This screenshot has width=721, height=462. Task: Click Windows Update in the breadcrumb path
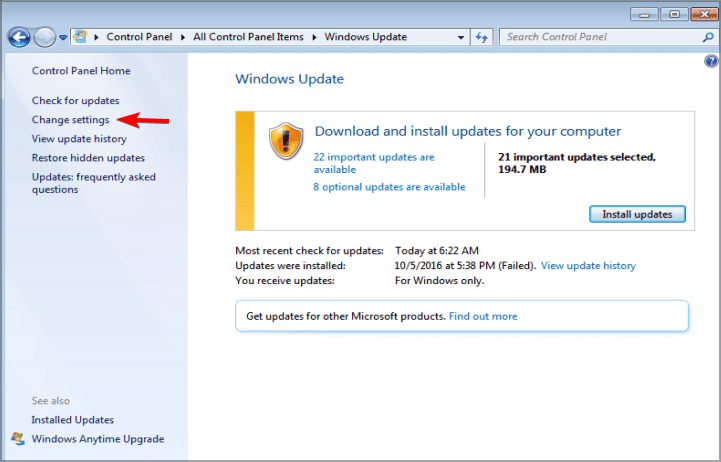(x=366, y=37)
